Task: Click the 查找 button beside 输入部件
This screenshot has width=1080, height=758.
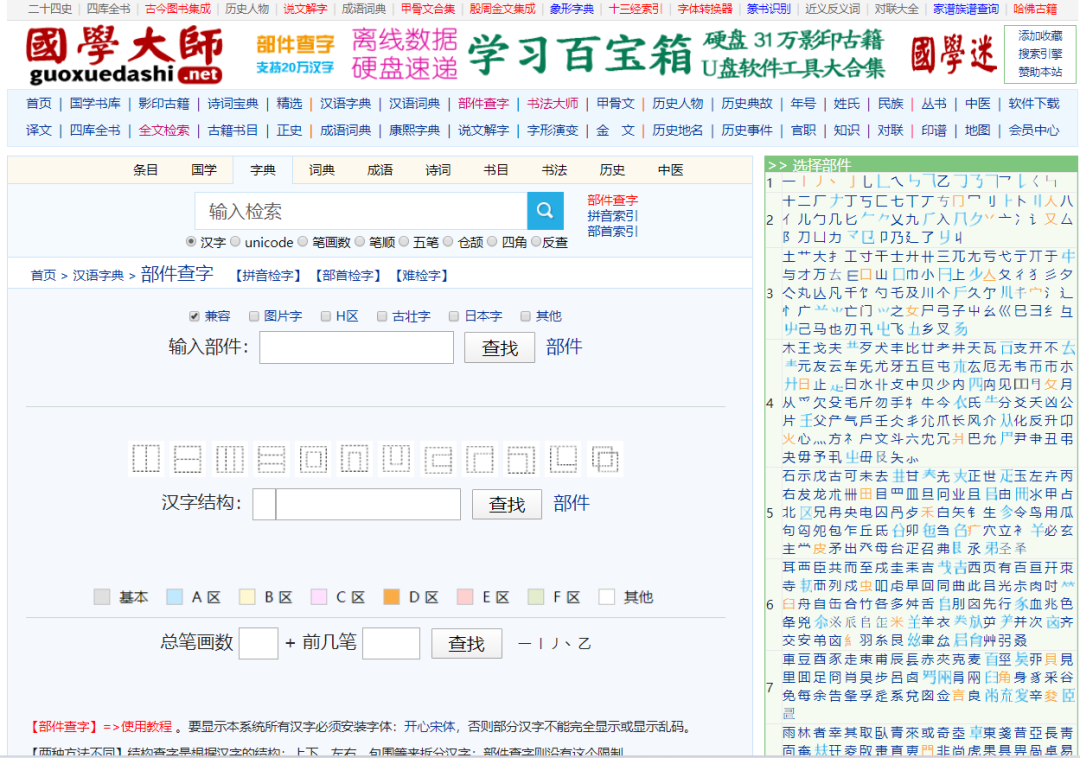Action: tap(498, 347)
